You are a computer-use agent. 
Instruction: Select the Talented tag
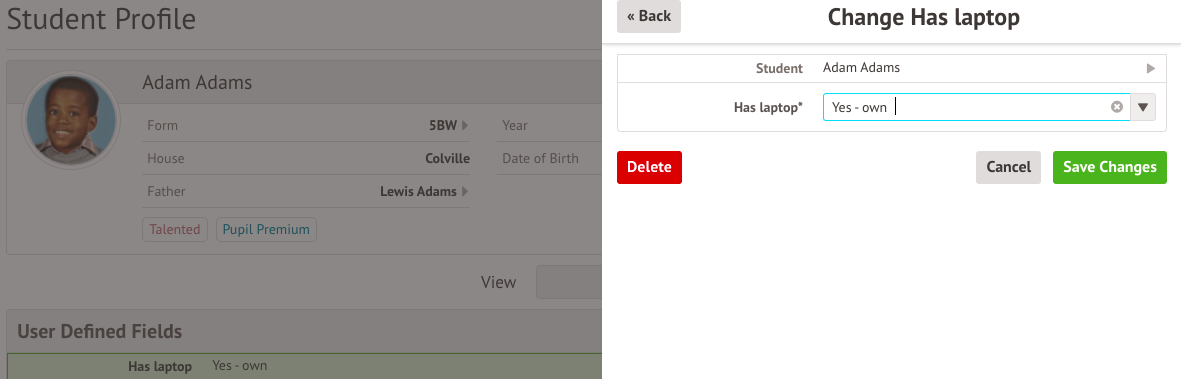pos(175,230)
